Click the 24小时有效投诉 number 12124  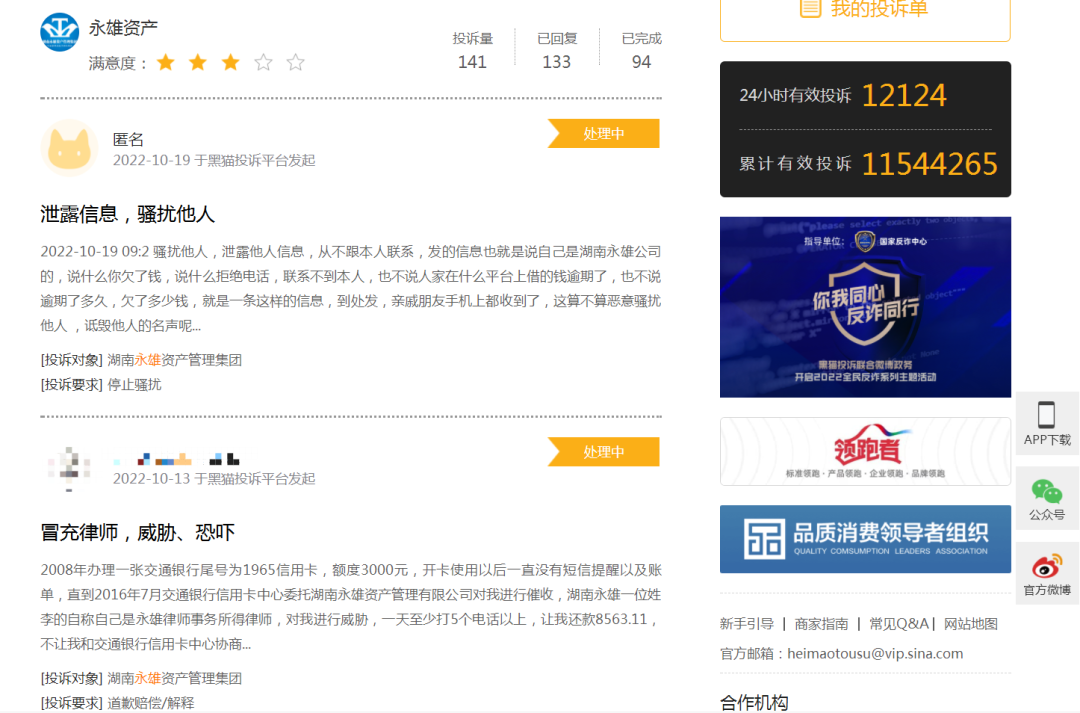[904, 95]
